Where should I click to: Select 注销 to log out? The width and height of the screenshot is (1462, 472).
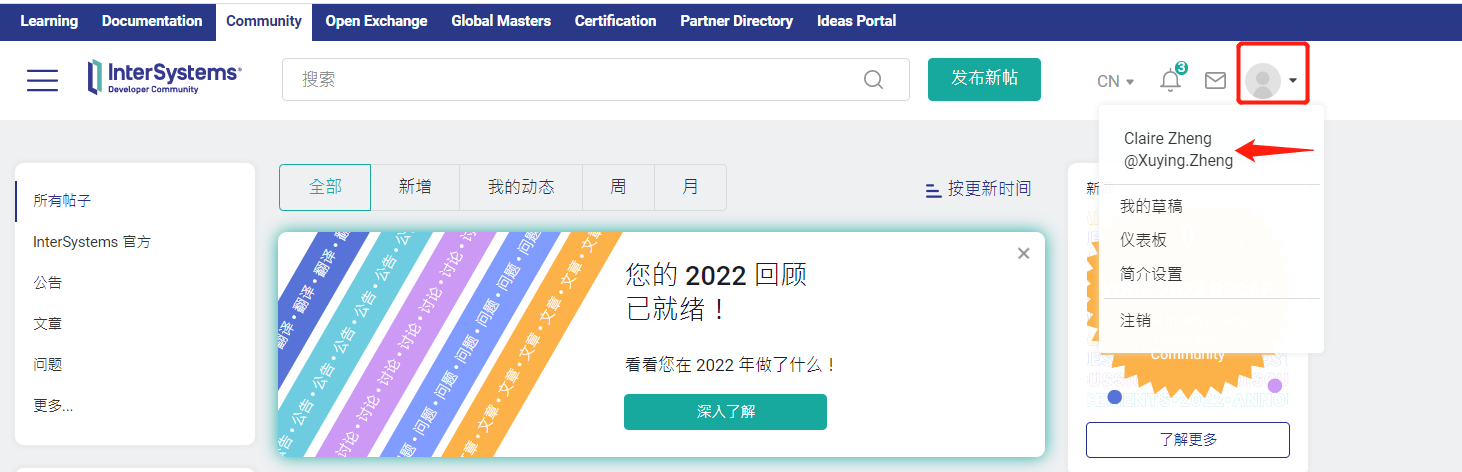[x=1135, y=321]
